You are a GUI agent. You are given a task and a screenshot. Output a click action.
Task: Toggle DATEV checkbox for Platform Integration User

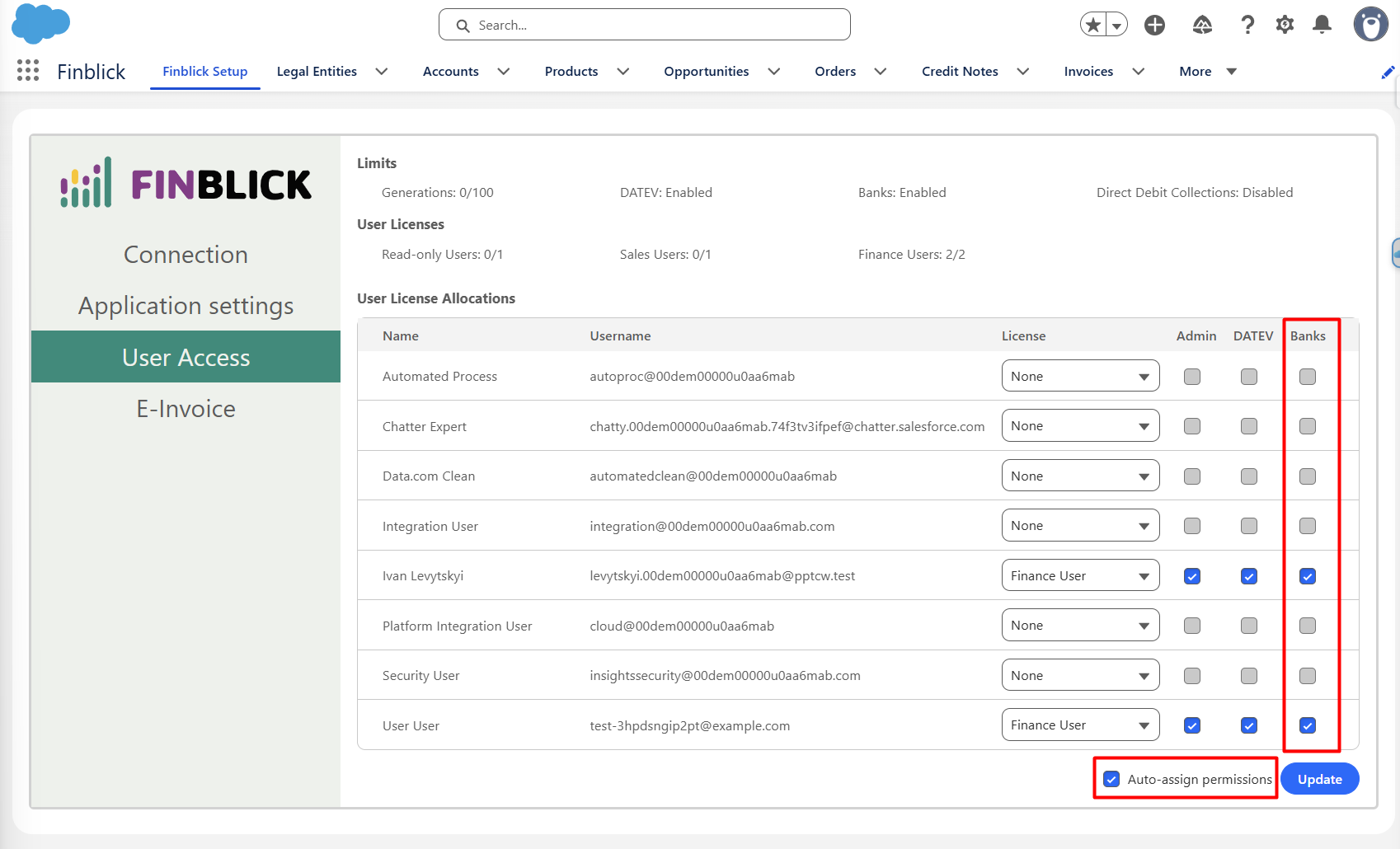click(x=1249, y=626)
